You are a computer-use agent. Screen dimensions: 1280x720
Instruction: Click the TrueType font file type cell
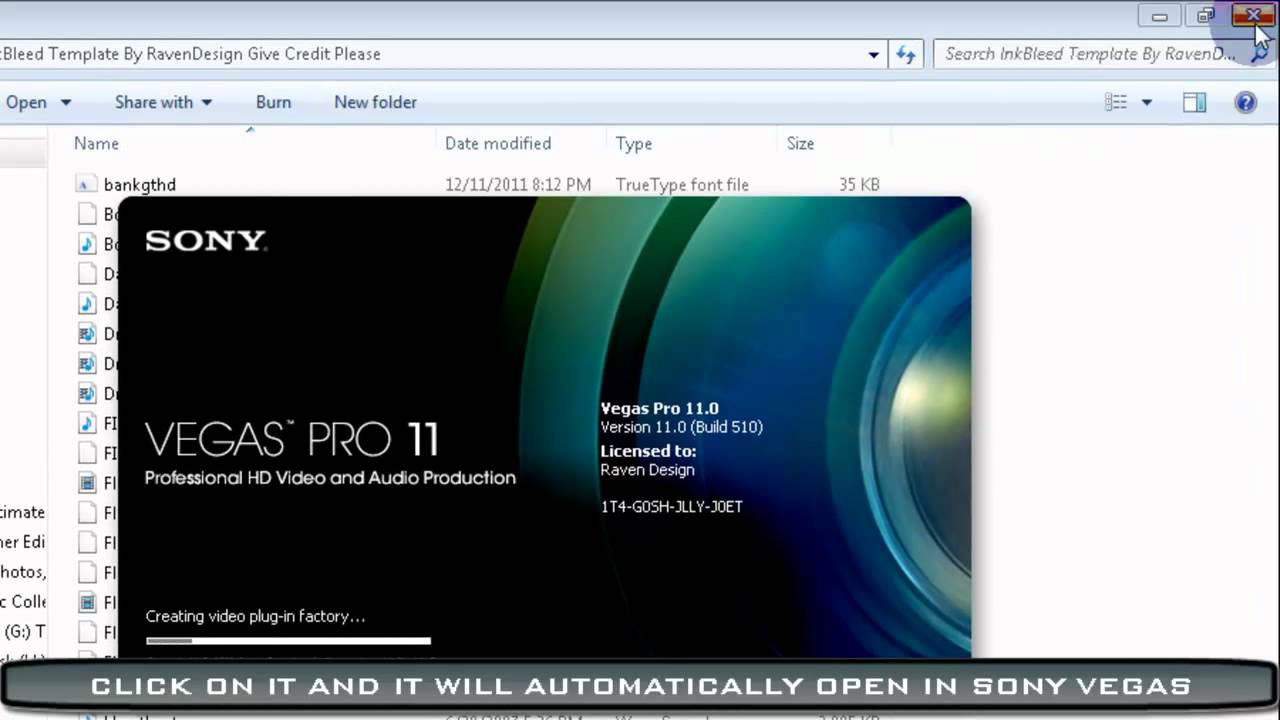click(682, 185)
